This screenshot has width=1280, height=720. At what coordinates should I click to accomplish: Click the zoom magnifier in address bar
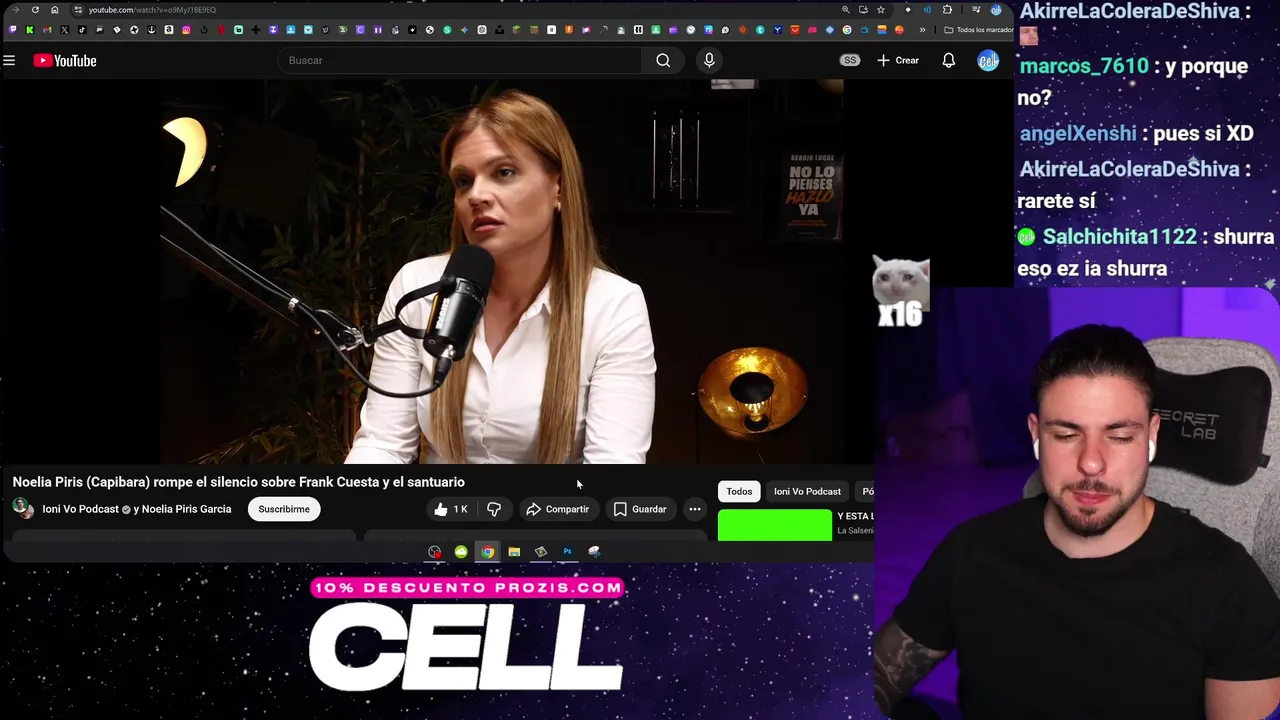point(846,10)
